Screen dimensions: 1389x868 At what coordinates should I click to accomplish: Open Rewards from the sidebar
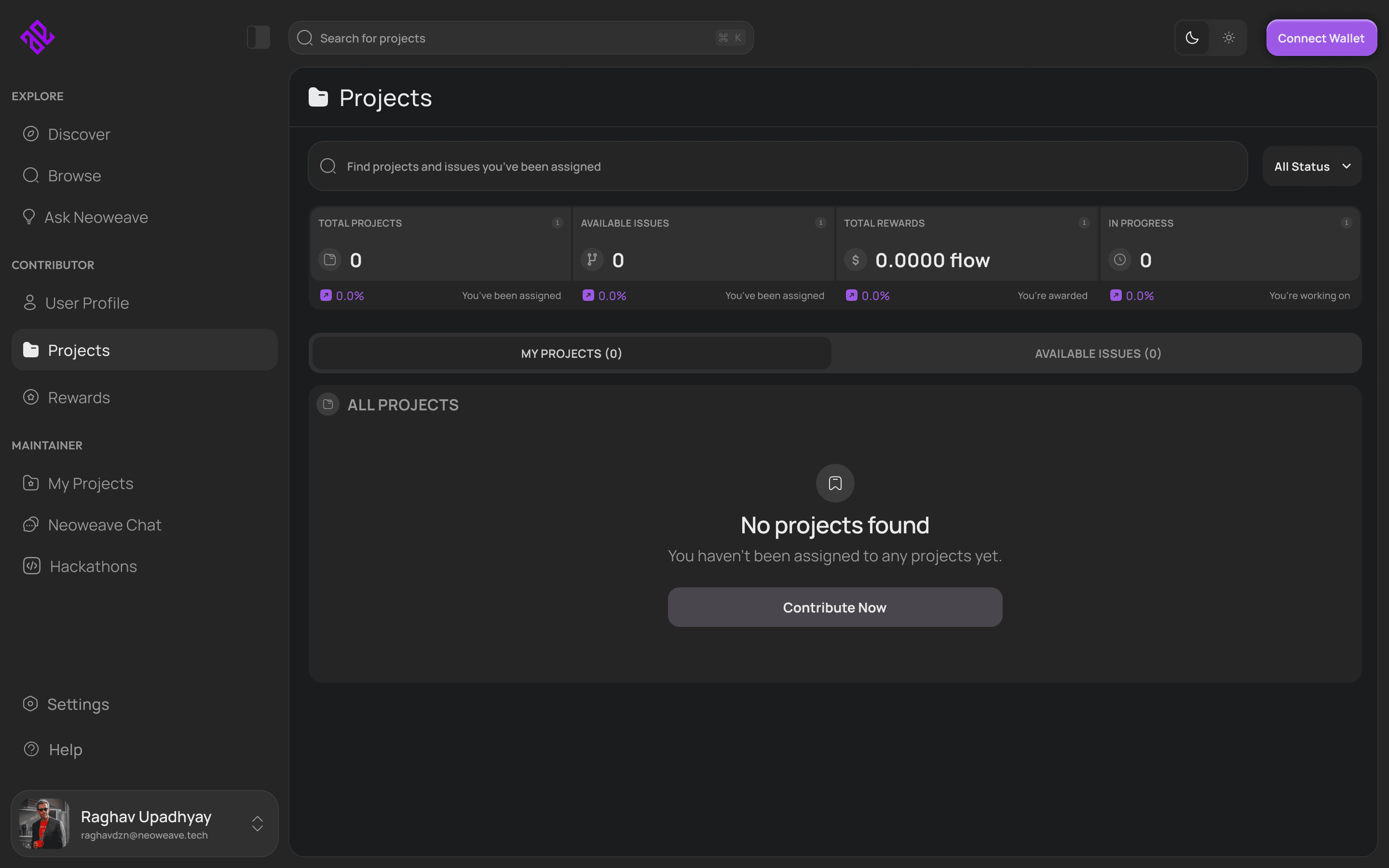click(79, 398)
